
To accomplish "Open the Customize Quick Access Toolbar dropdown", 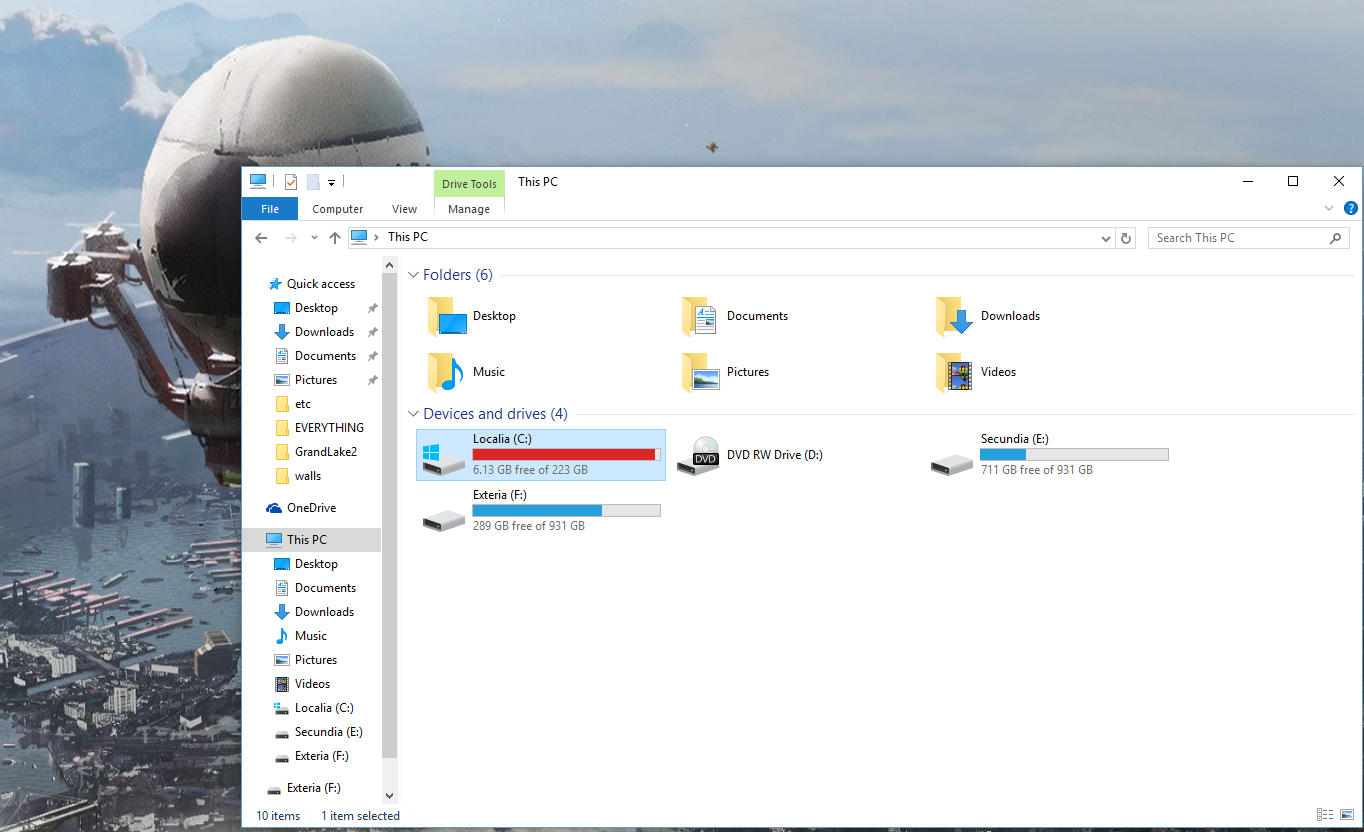I will point(331,184).
